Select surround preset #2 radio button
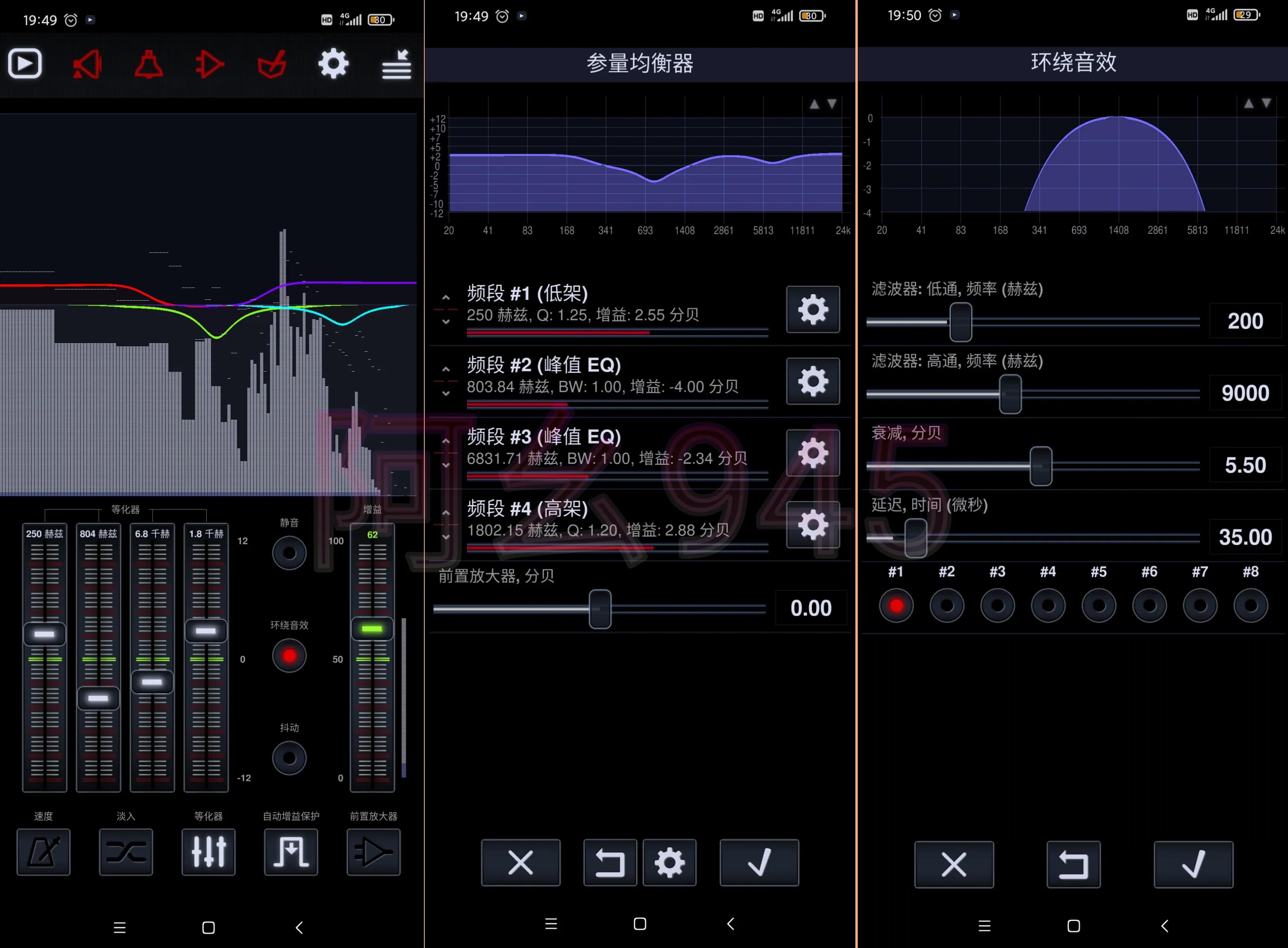The image size is (1288, 948). pyautogui.click(x=947, y=606)
